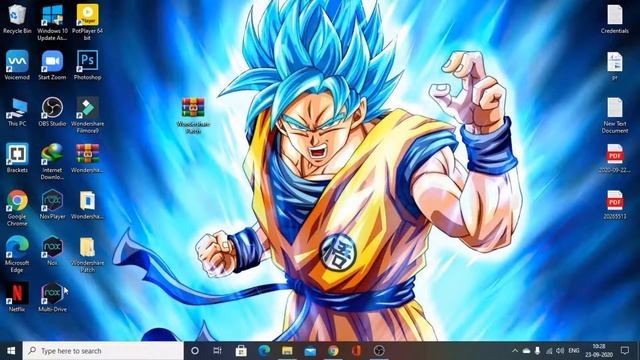Show hidden system tray icons
Screen dimensions: 640x360
point(515,351)
